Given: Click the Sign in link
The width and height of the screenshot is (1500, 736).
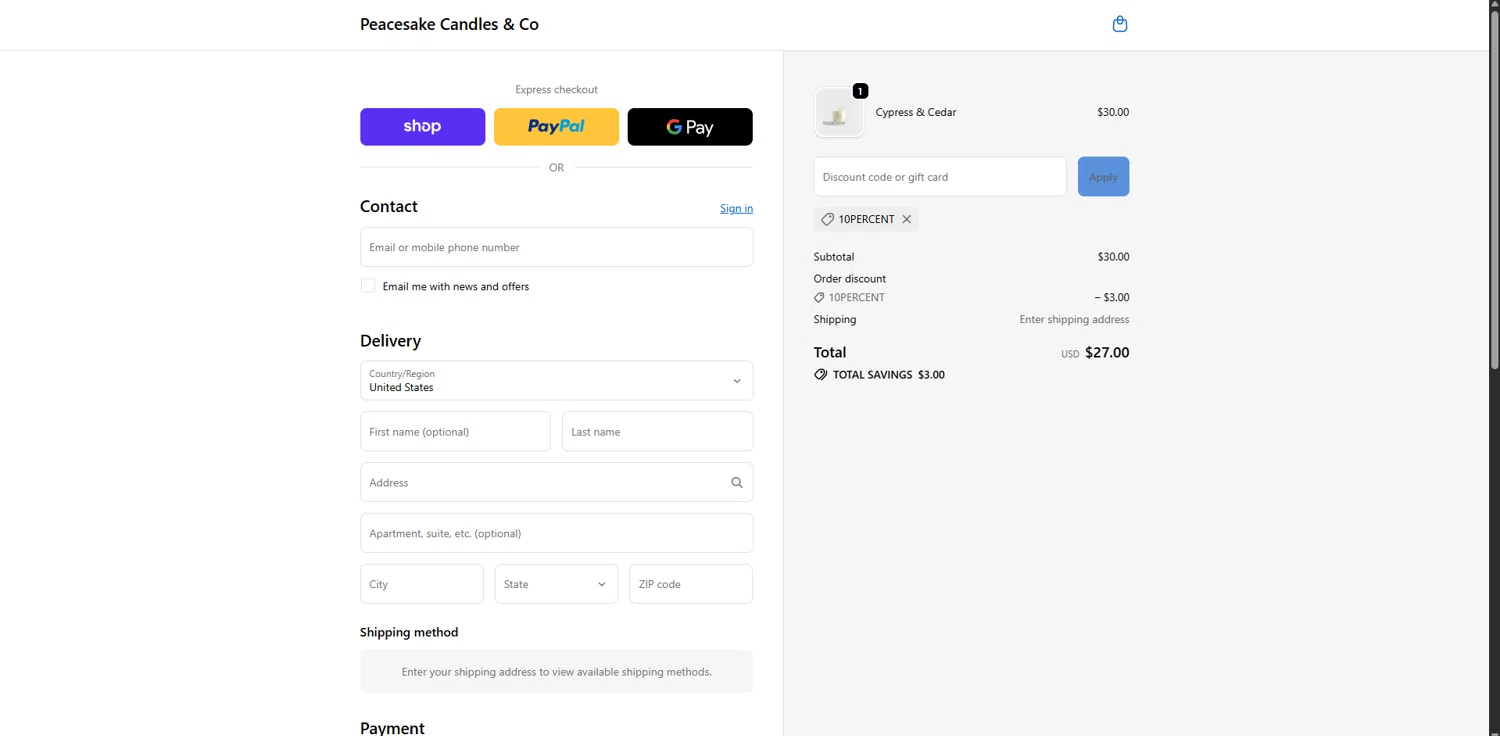Looking at the screenshot, I should pyautogui.click(x=737, y=208).
